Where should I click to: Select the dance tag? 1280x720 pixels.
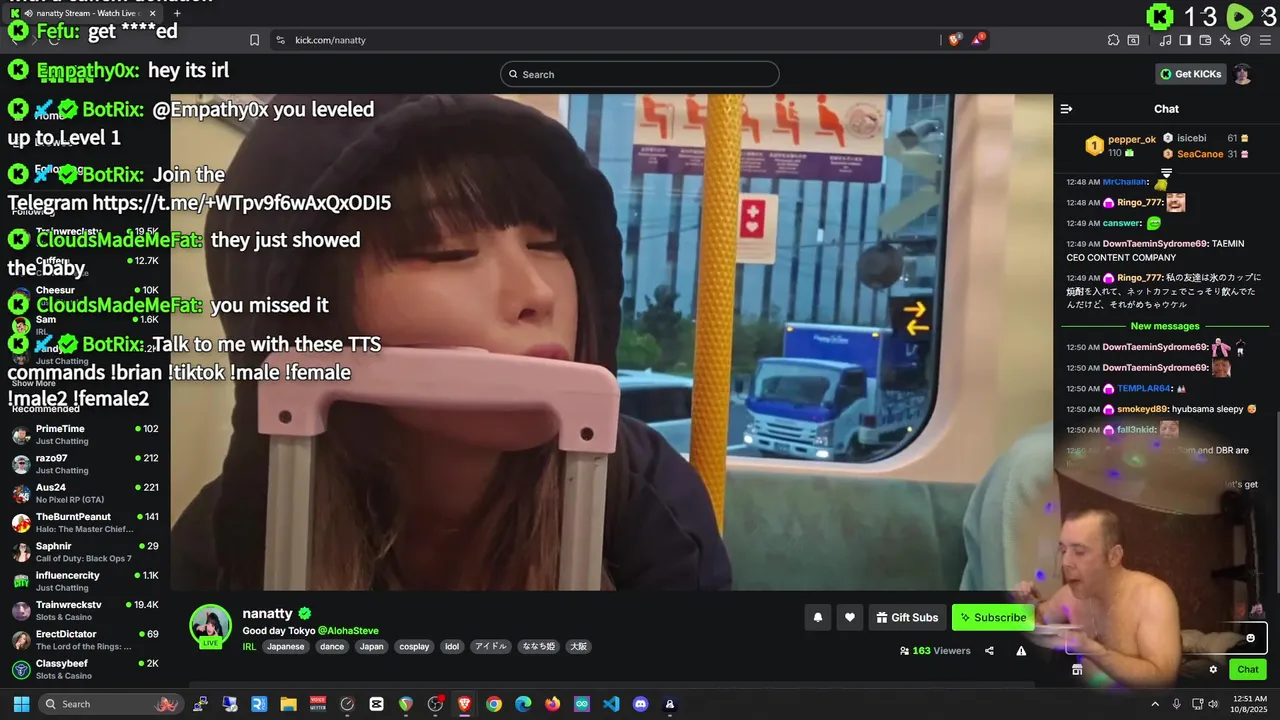(x=331, y=647)
